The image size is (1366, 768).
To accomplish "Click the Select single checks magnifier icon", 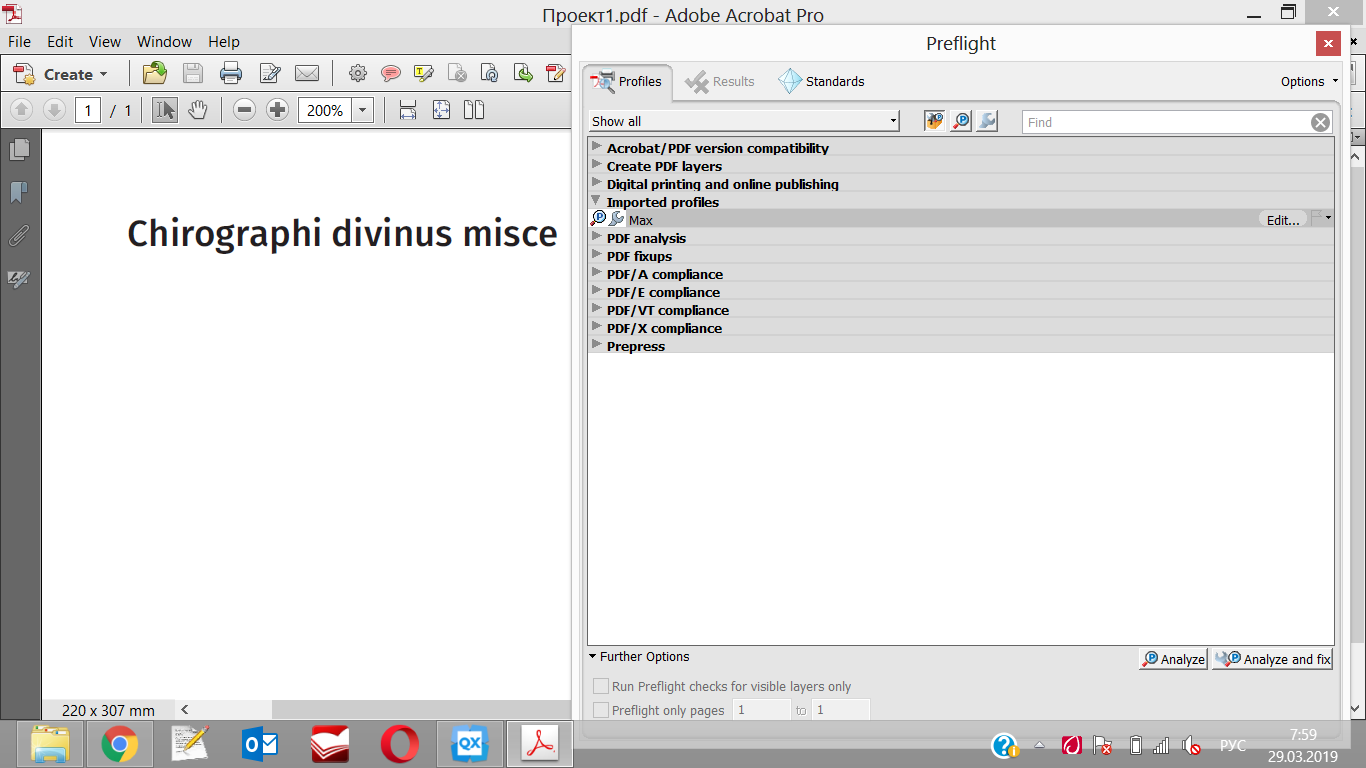I will [960, 121].
